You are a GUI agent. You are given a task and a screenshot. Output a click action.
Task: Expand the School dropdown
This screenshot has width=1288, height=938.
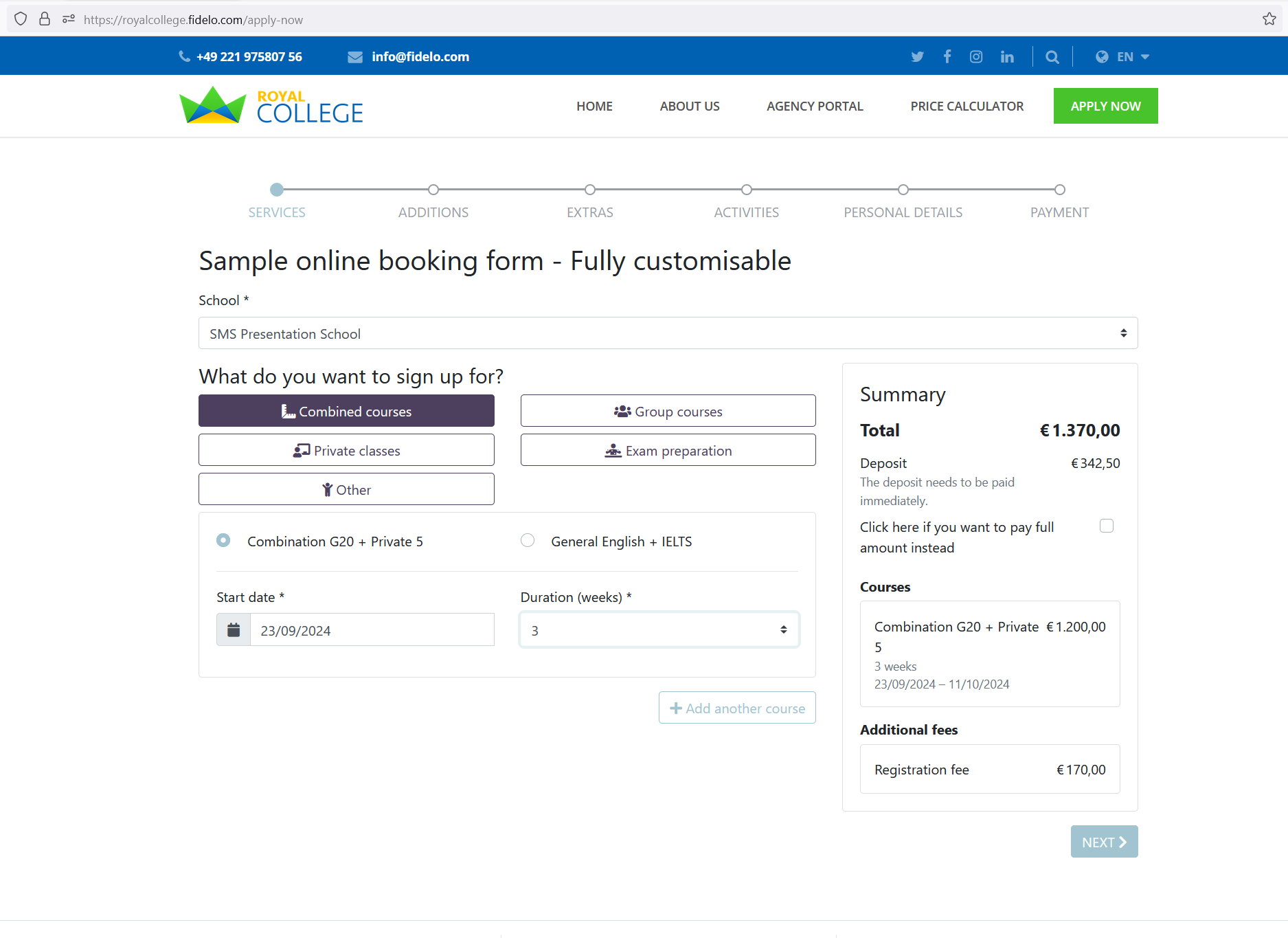668,333
